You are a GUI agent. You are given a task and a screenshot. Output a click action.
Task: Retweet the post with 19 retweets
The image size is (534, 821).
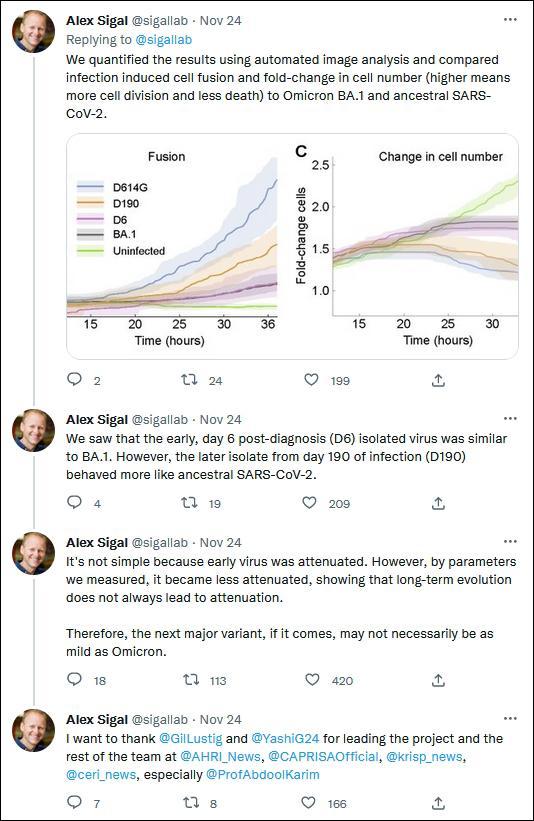click(x=189, y=503)
